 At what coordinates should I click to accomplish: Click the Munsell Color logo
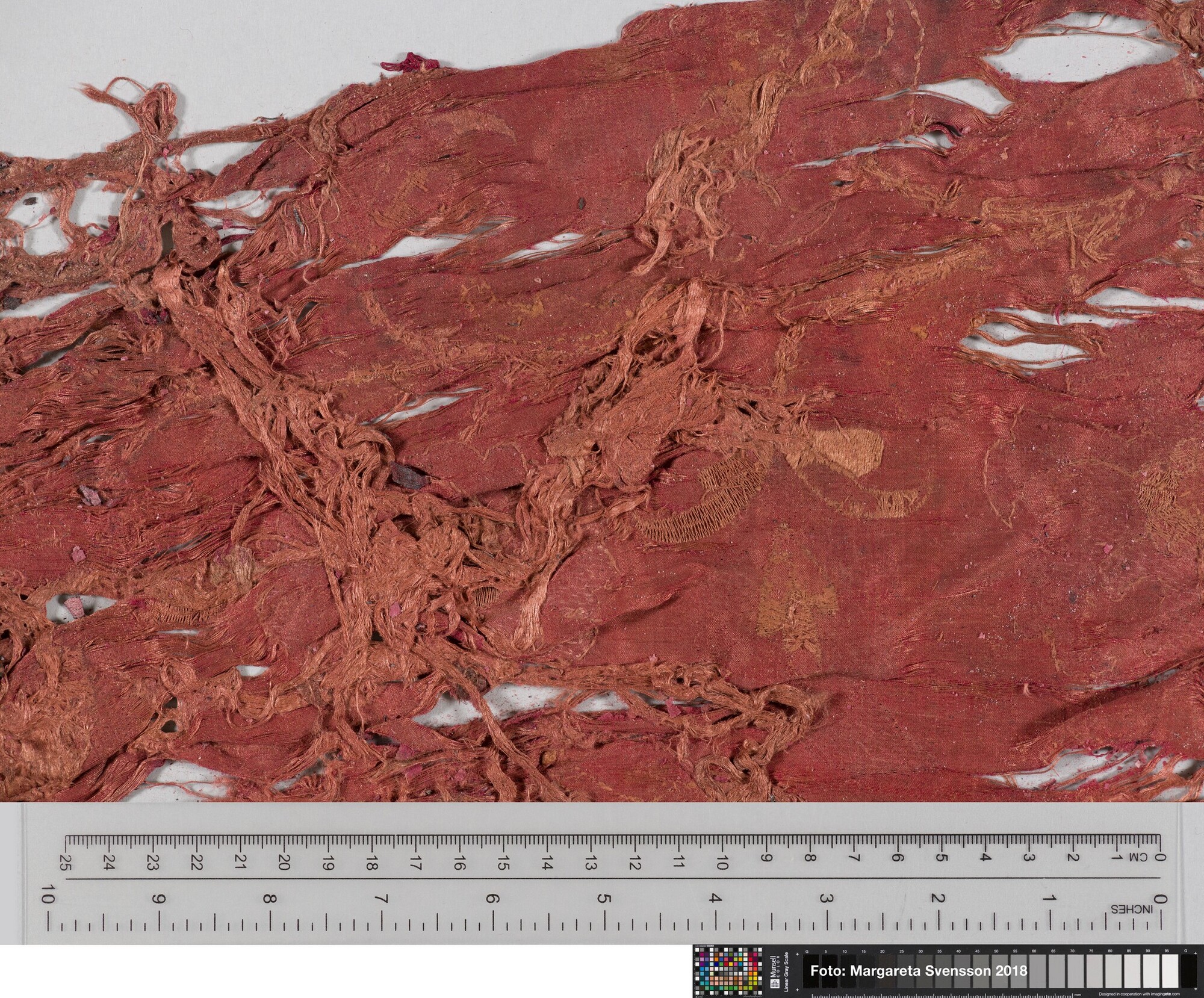776,973
